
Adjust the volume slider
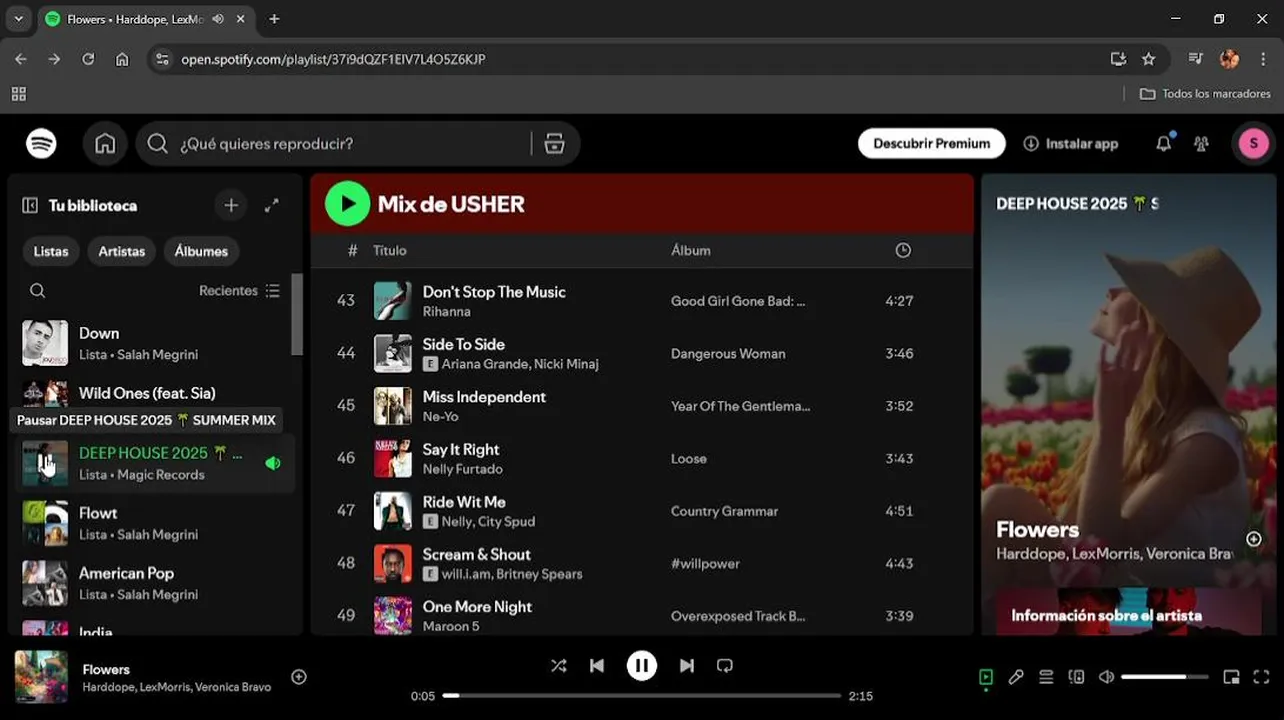pyautogui.click(x=1167, y=677)
